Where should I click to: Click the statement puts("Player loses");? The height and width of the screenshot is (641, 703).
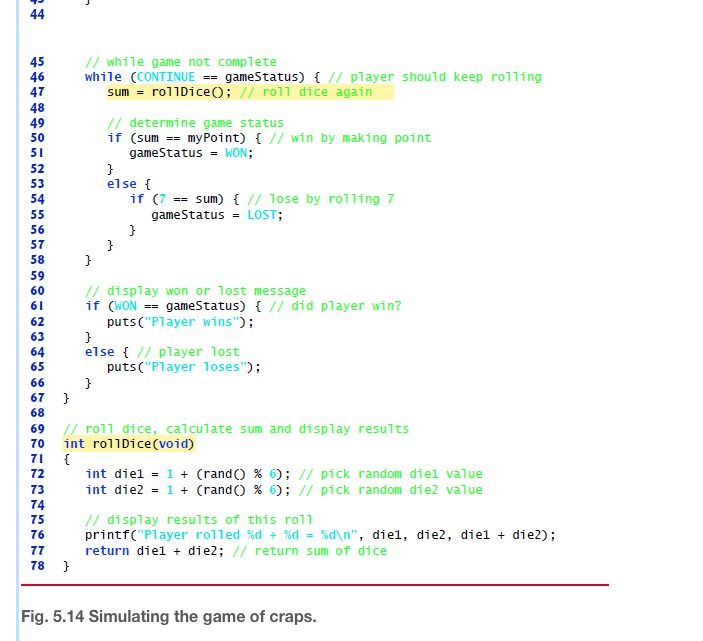pos(184,367)
